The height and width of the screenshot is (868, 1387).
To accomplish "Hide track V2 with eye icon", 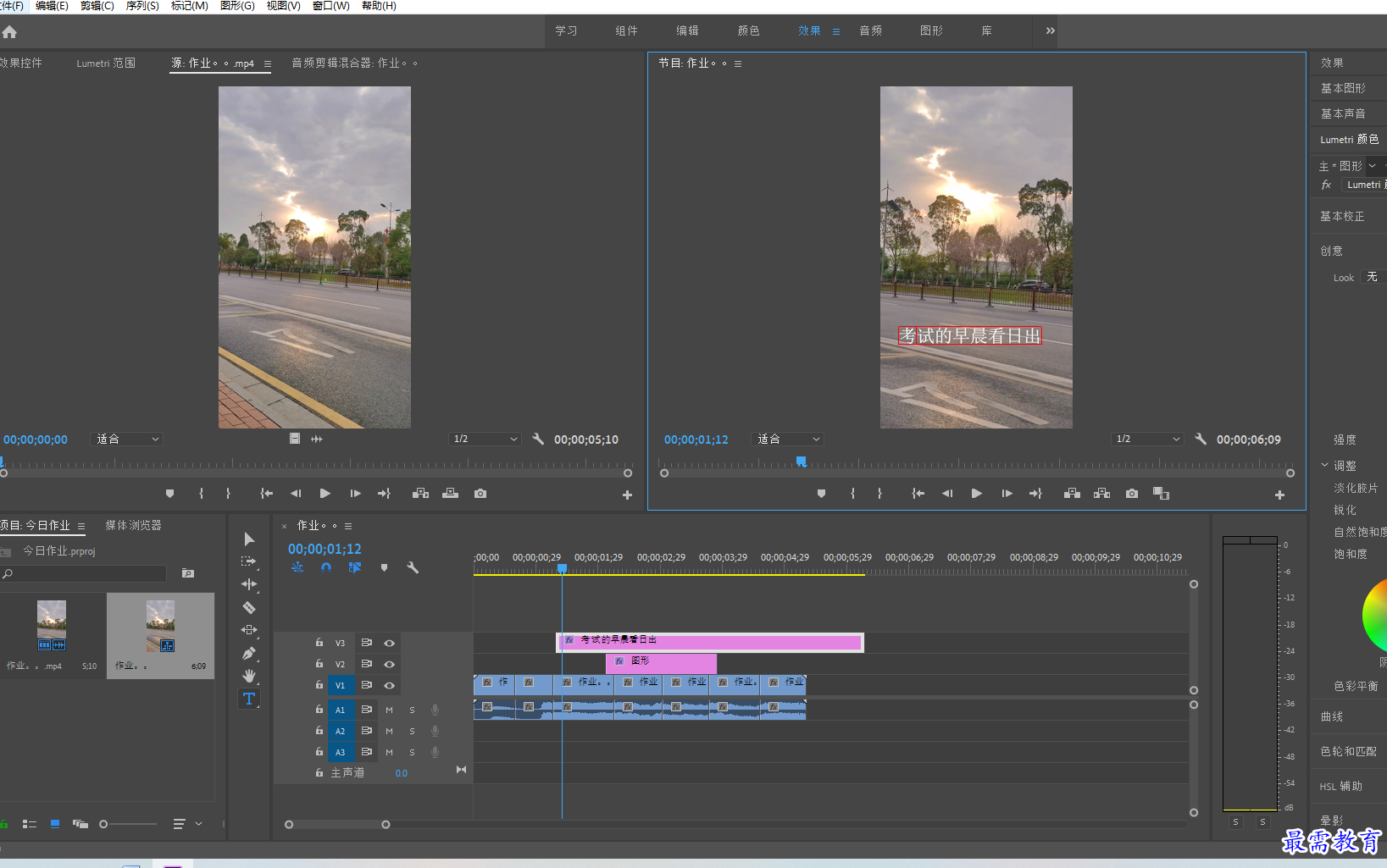I will 389,664.
